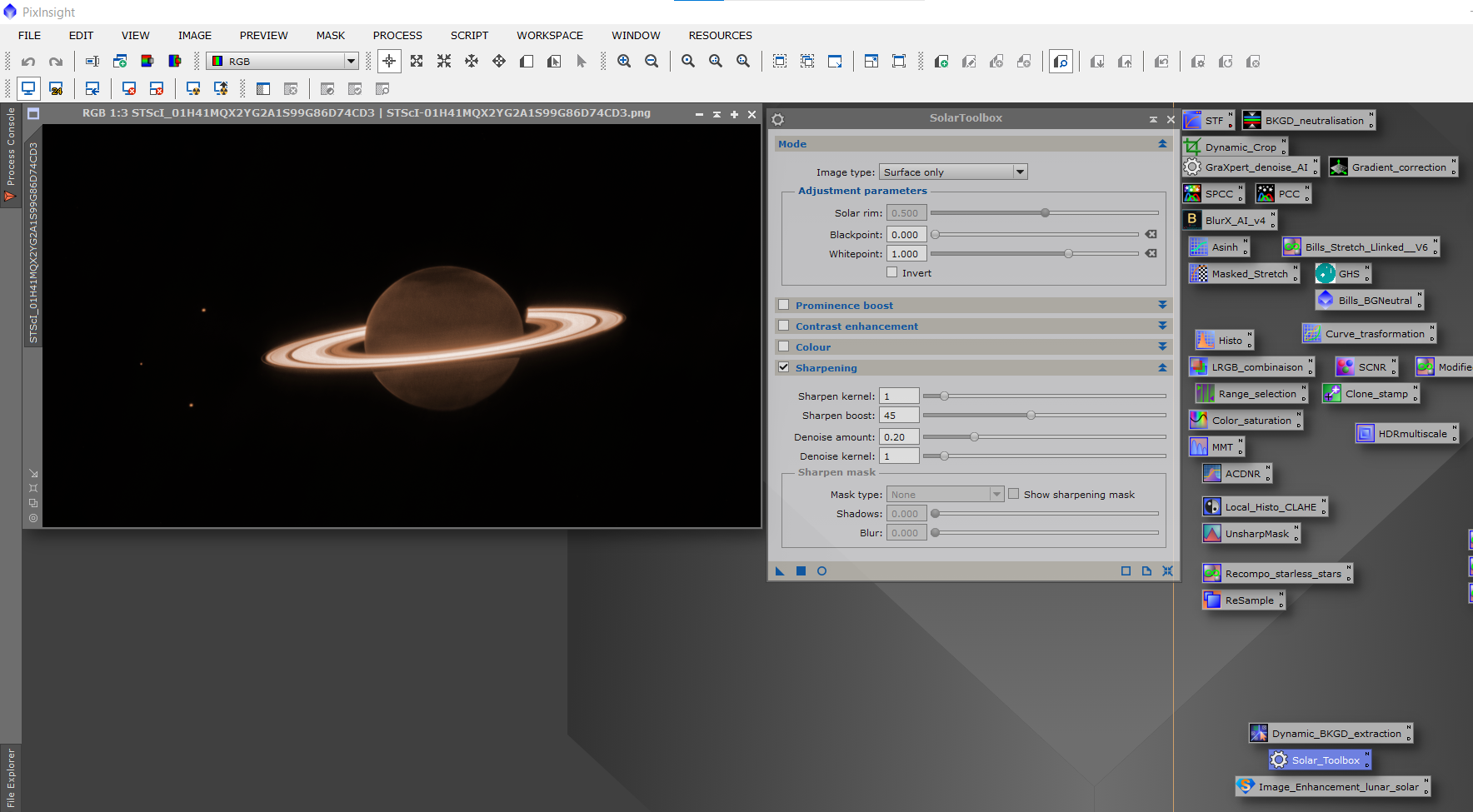This screenshot has height=812, width=1473.
Task: Click the Apply triangle in SolarToolbox
Action: (780, 571)
